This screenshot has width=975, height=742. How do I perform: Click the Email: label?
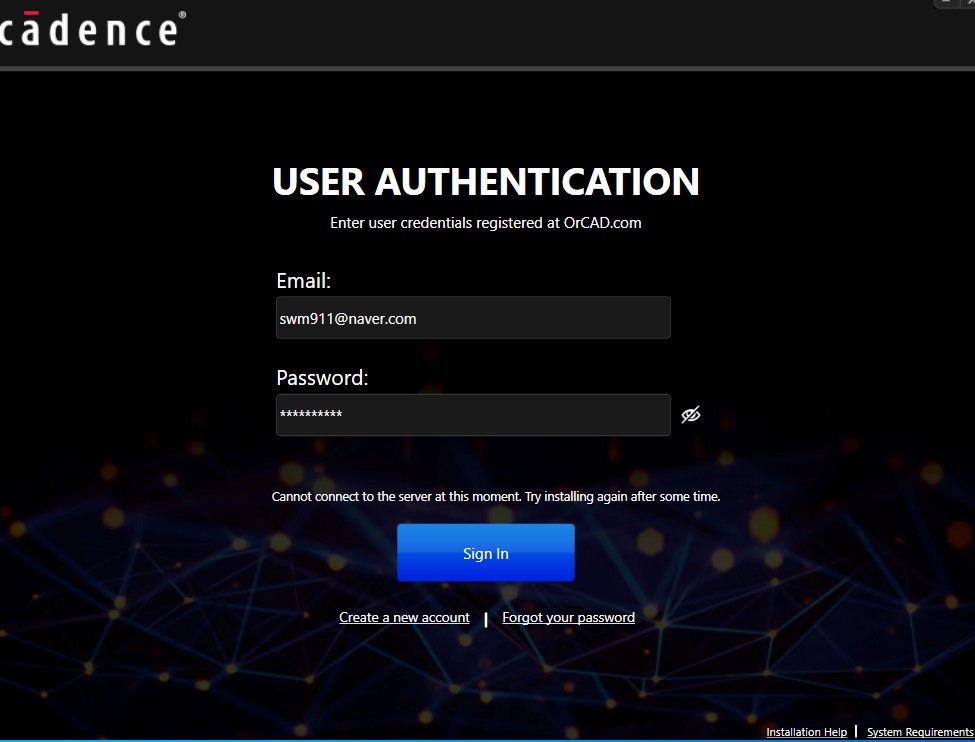[303, 281]
